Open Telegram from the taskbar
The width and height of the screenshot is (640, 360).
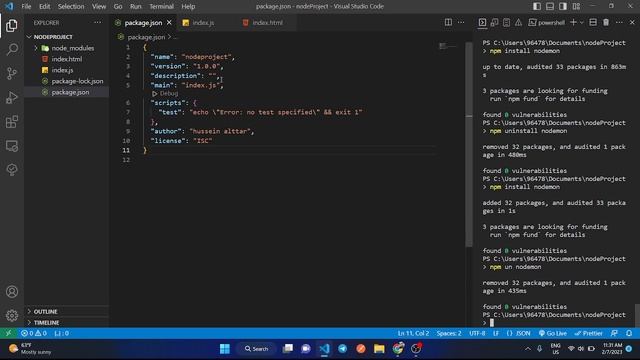coord(342,349)
